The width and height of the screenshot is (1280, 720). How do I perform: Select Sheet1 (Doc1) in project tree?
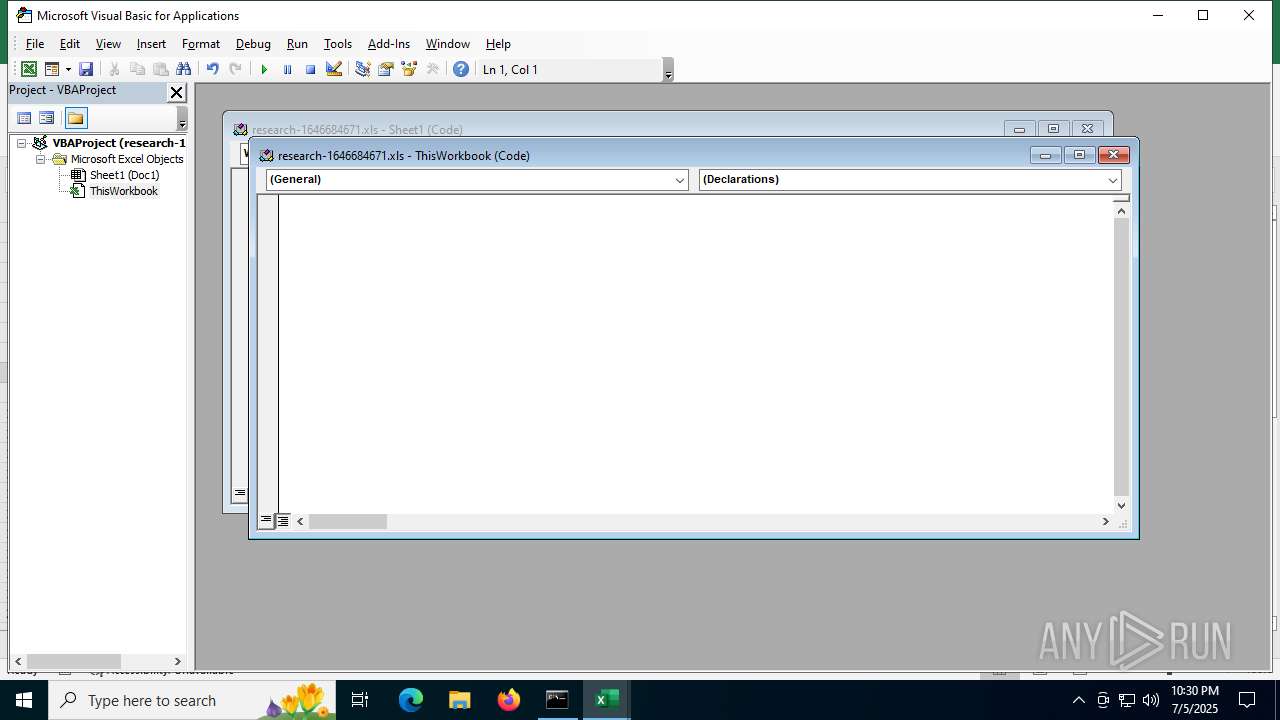tap(124, 175)
